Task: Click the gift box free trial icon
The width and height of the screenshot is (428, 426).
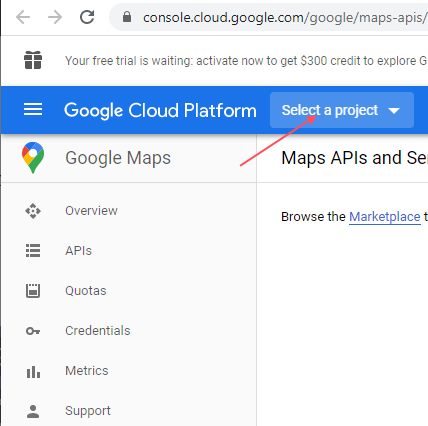Action: click(33, 60)
